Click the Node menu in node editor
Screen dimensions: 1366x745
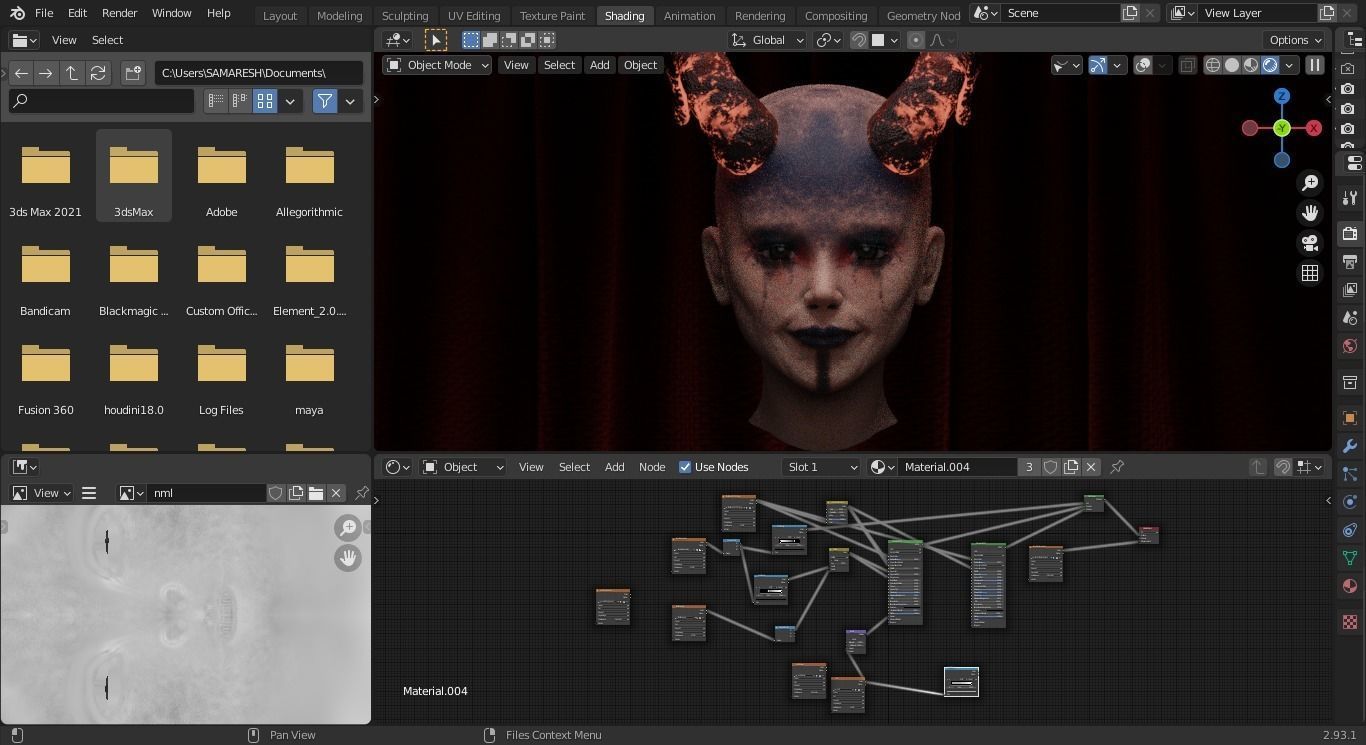click(x=652, y=467)
